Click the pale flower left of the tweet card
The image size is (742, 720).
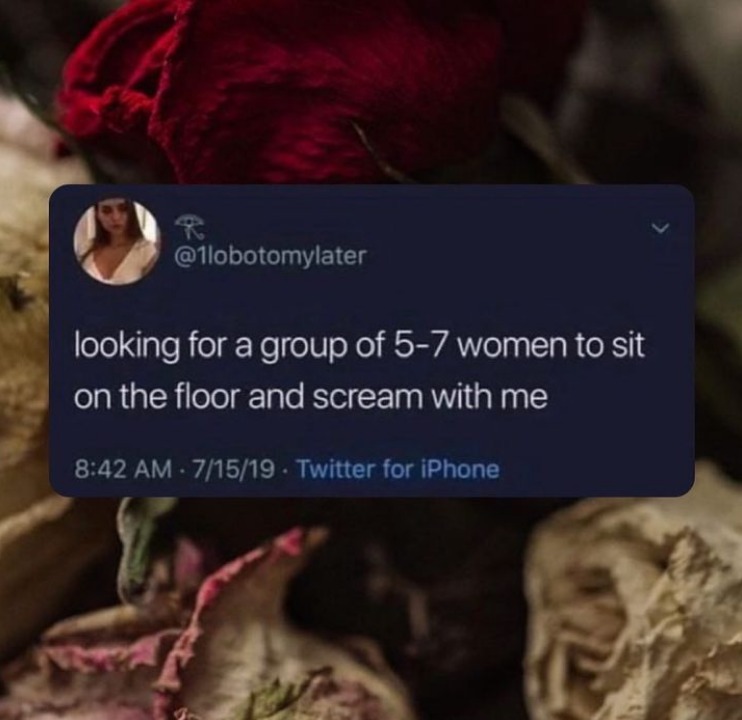click(x=24, y=331)
